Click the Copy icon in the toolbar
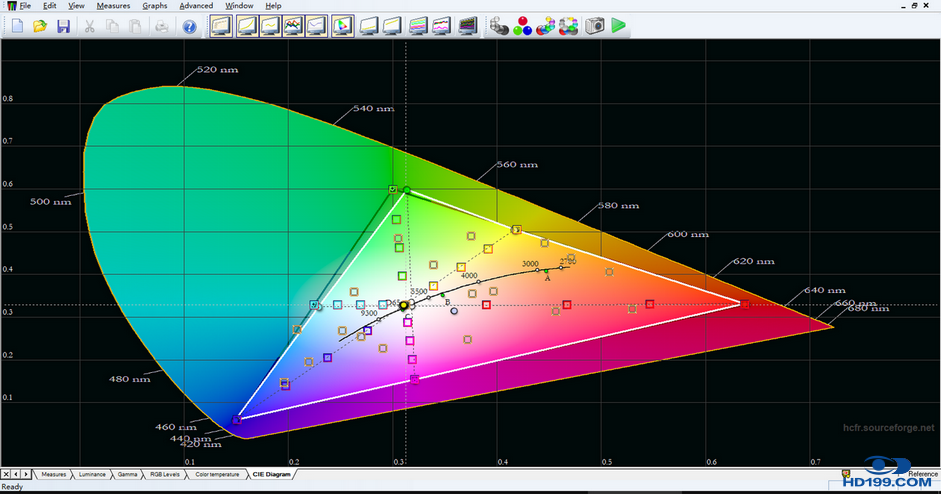The image size is (941, 494). 112,26
